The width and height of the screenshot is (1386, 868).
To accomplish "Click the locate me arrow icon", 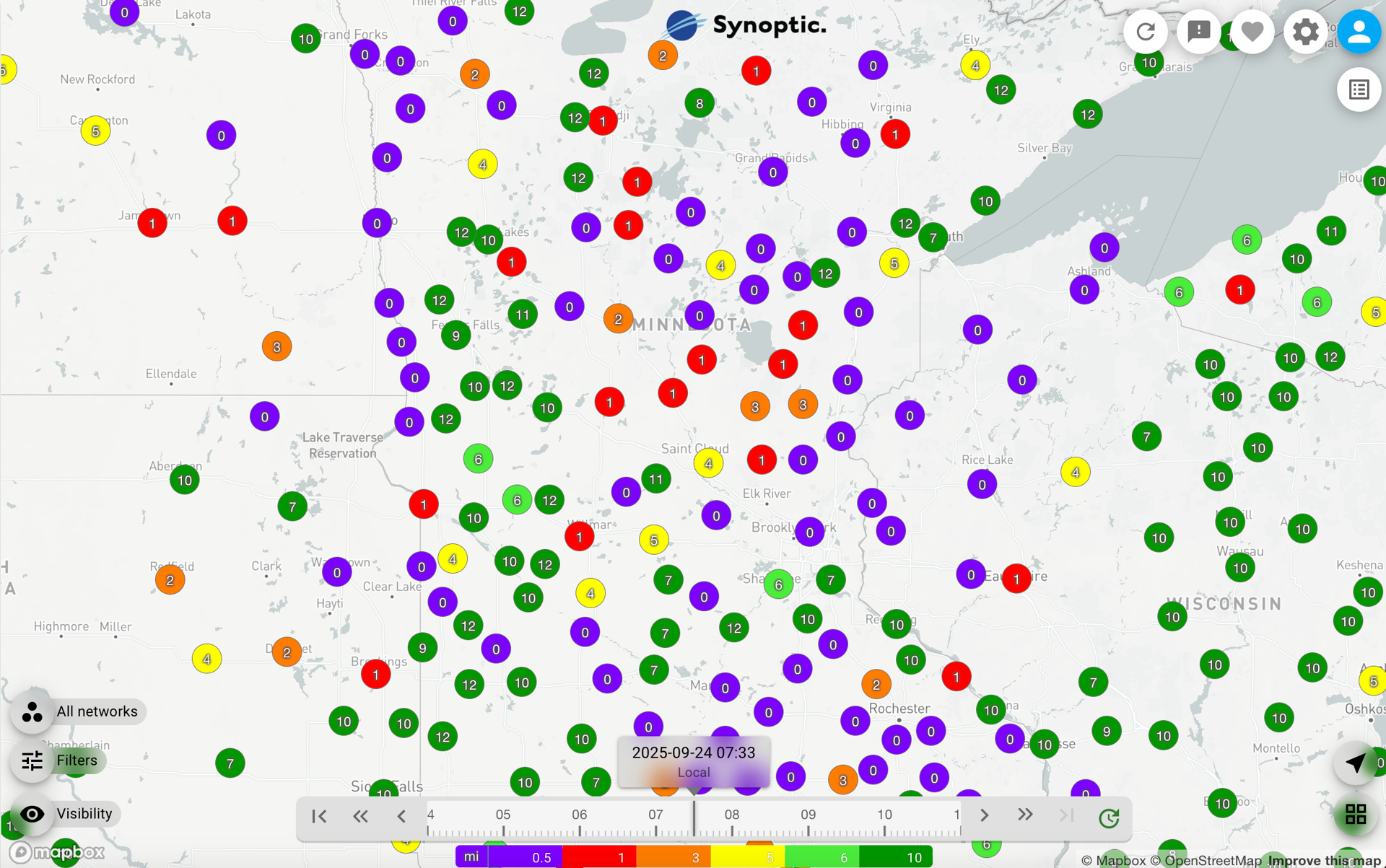I will pyautogui.click(x=1356, y=763).
